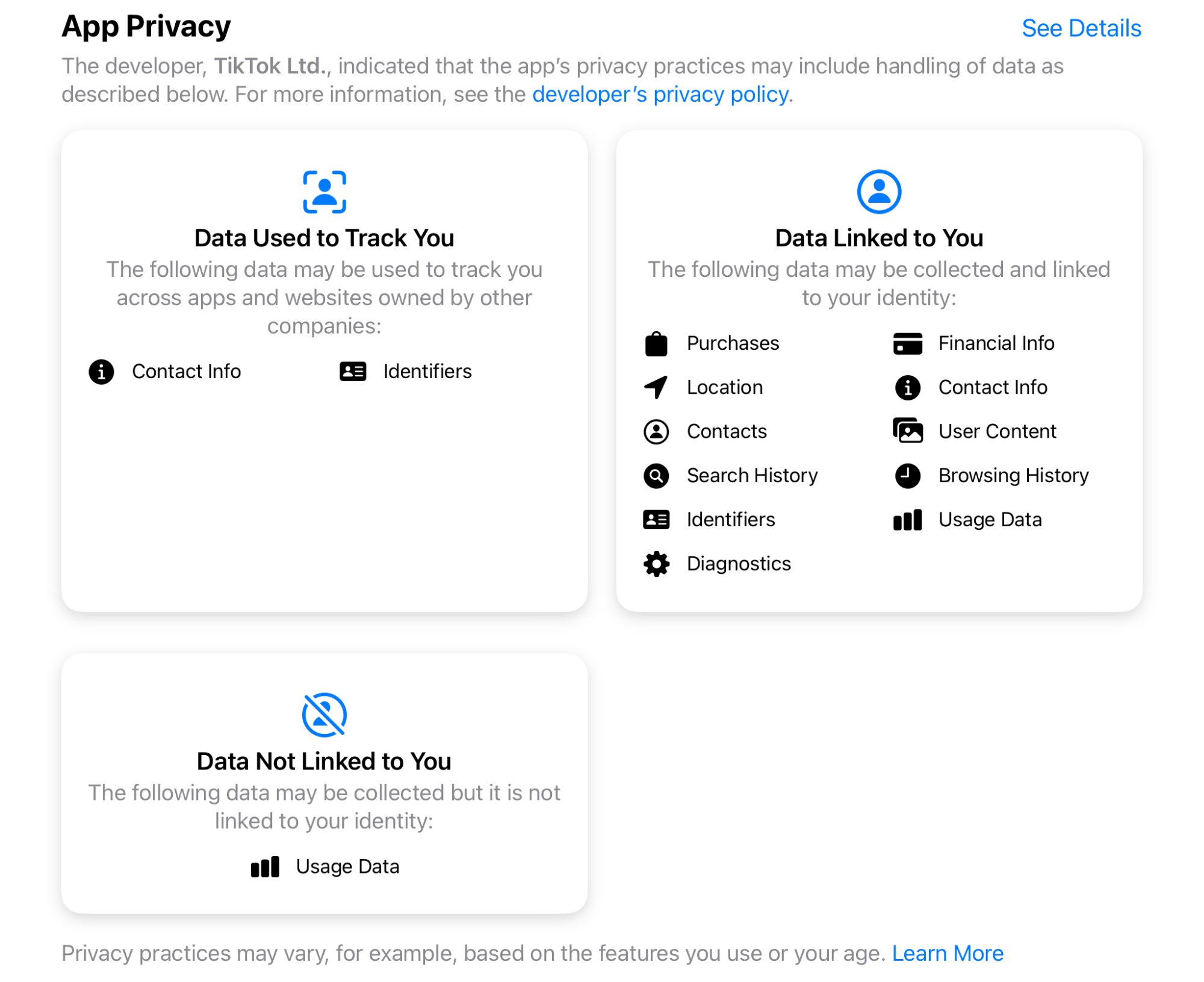Click the Location arrow icon
Viewport: 1204px width, 982px height.
656,388
